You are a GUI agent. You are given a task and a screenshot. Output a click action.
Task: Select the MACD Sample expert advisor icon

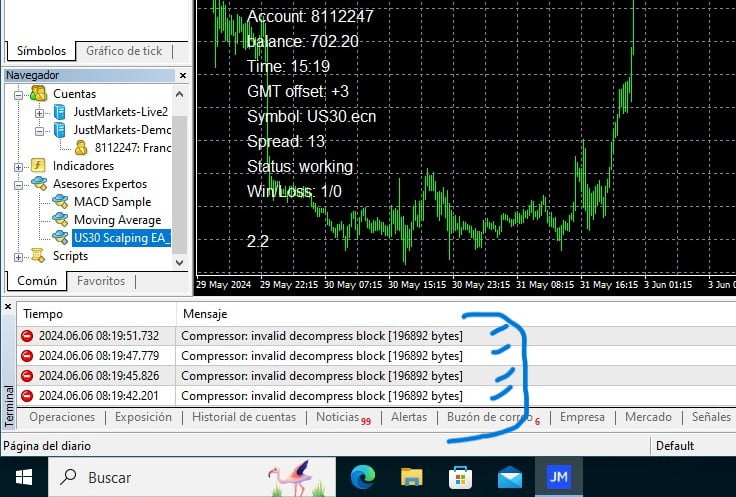pos(59,202)
